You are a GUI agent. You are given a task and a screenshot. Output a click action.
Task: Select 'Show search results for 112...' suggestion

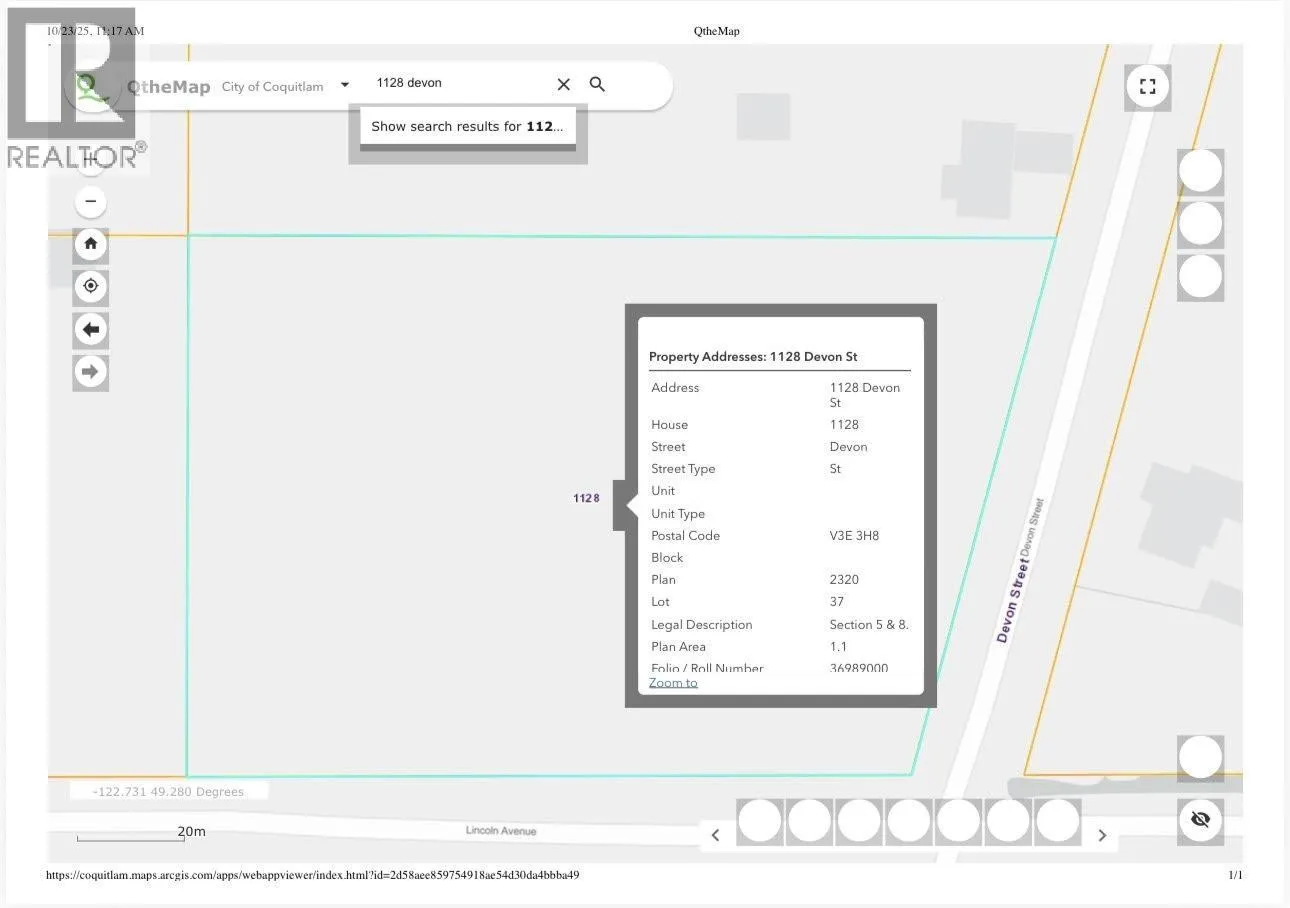(x=467, y=127)
